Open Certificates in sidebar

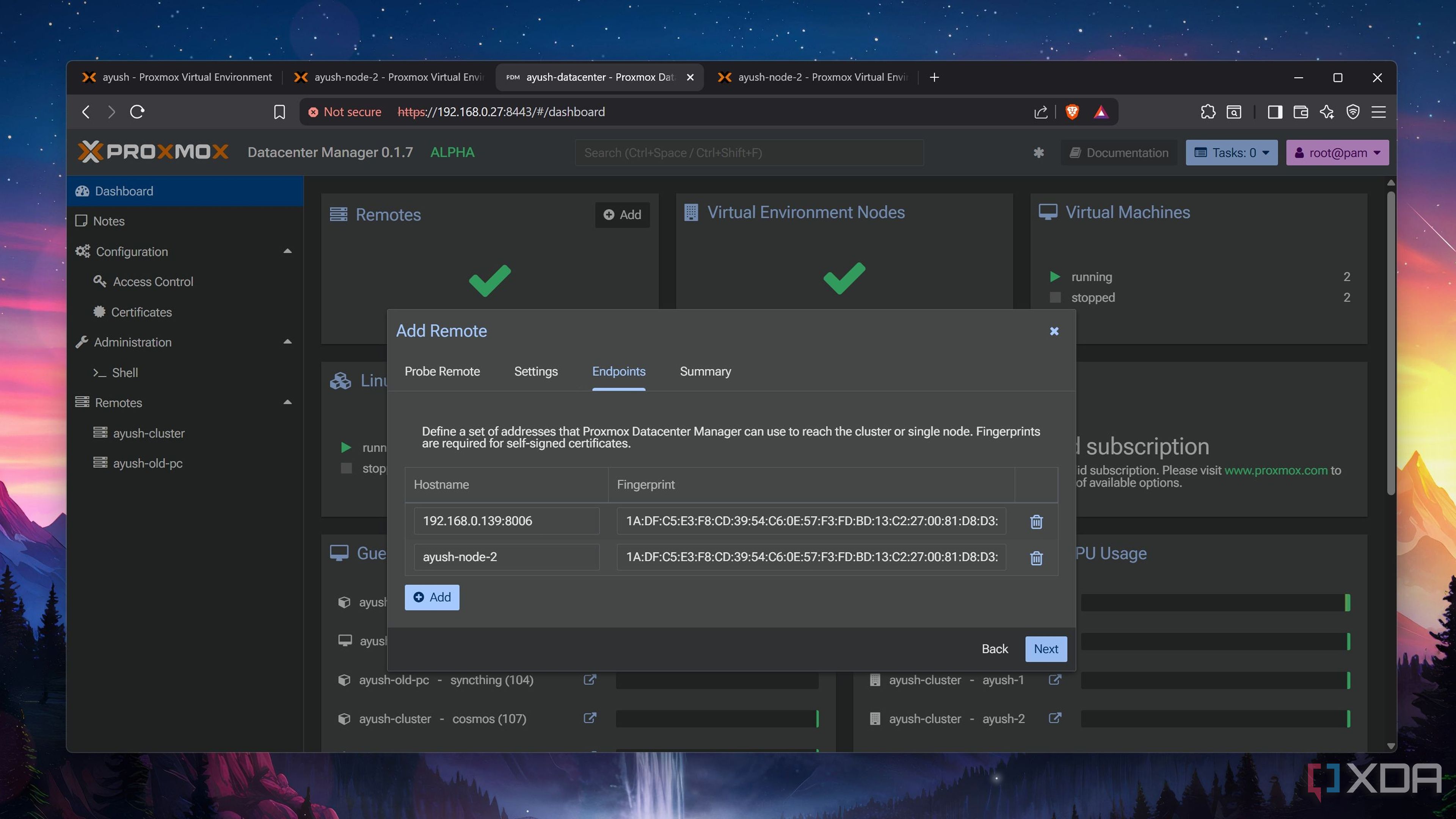point(185,312)
